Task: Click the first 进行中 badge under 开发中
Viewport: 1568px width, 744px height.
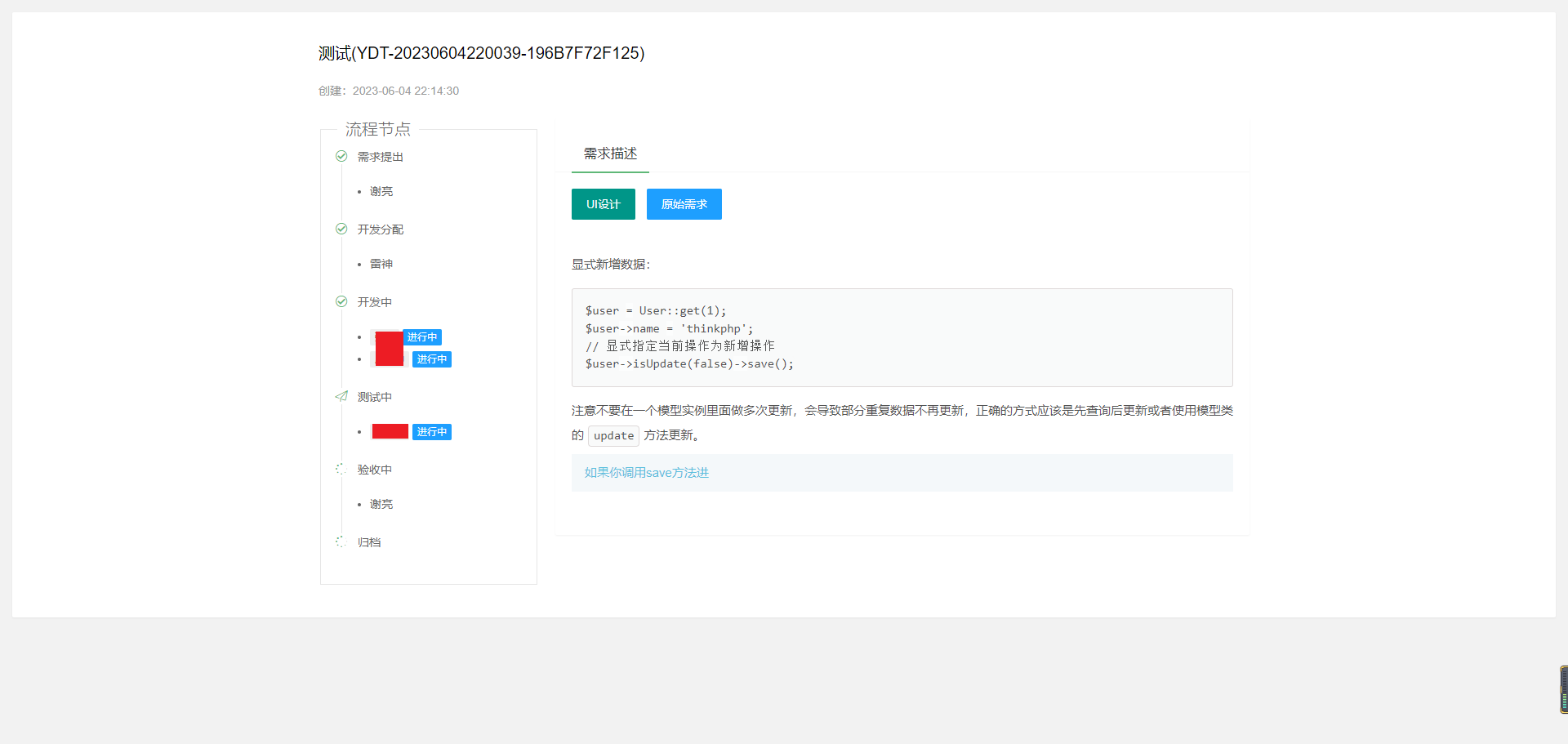Action: click(422, 337)
